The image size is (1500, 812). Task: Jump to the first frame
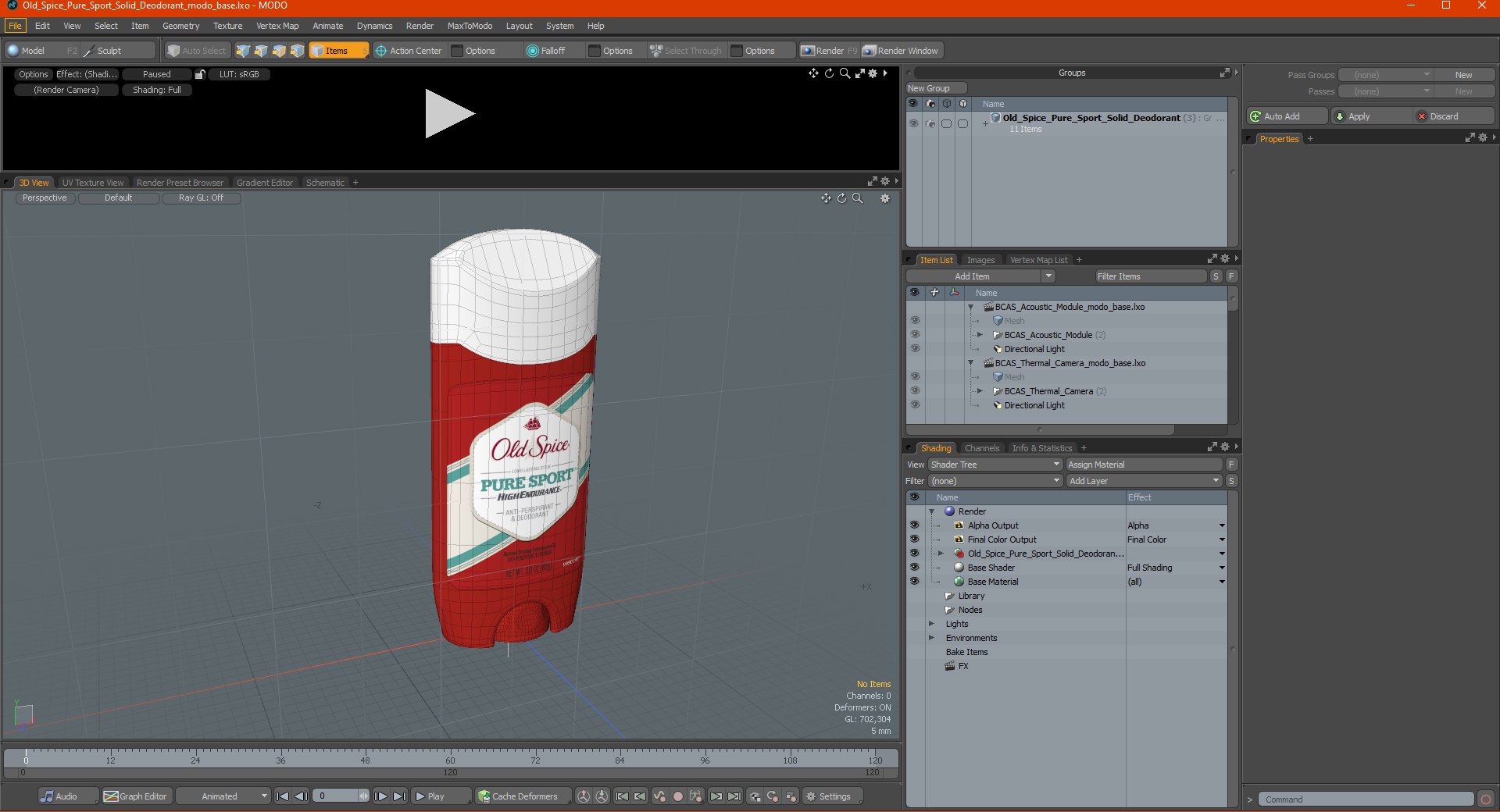point(283,796)
